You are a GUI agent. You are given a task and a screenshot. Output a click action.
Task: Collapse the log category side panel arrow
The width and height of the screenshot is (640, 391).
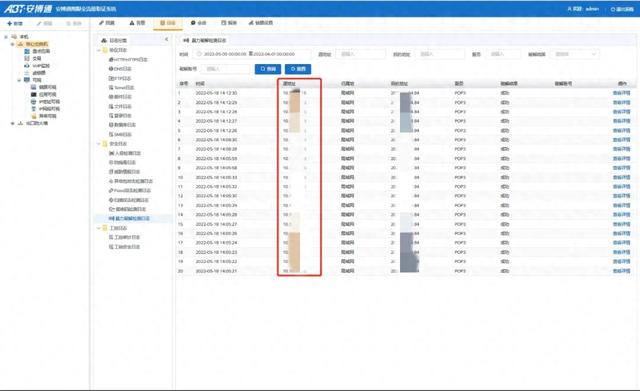click(167, 40)
